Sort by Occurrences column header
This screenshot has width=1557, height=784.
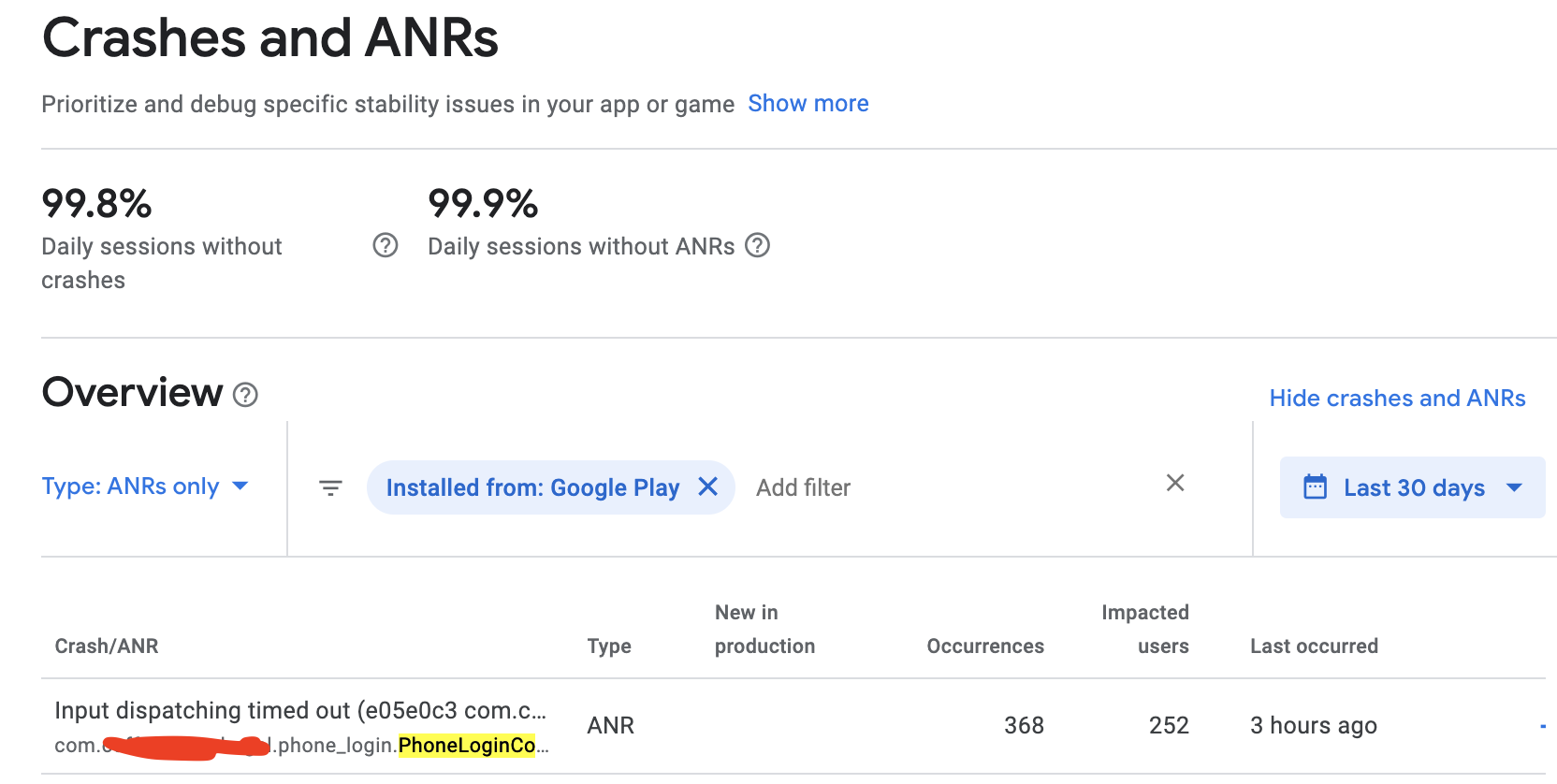pyautogui.click(x=985, y=646)
